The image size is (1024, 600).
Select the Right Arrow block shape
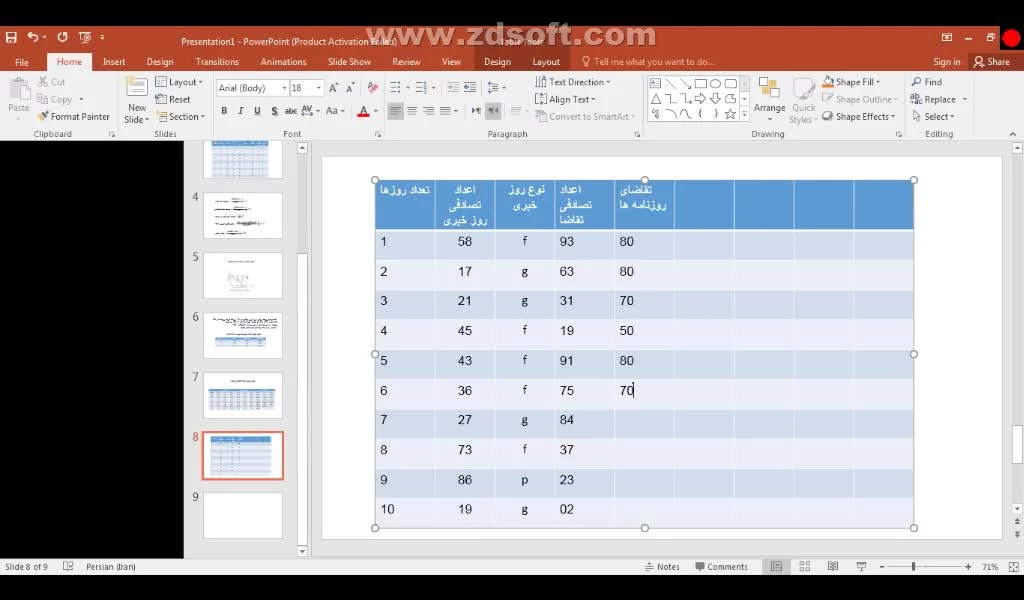701,99
